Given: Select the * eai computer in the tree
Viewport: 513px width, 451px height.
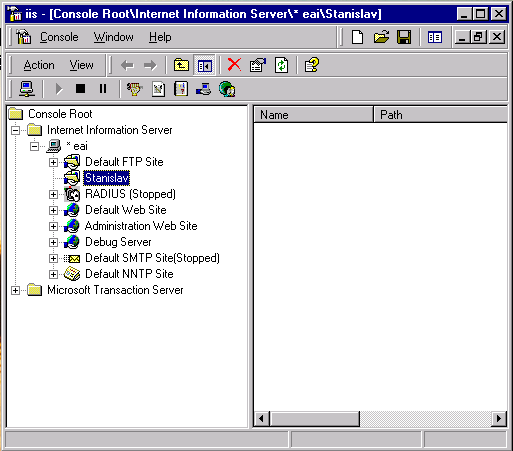Looking at the screenshot, I should point(77,146).
